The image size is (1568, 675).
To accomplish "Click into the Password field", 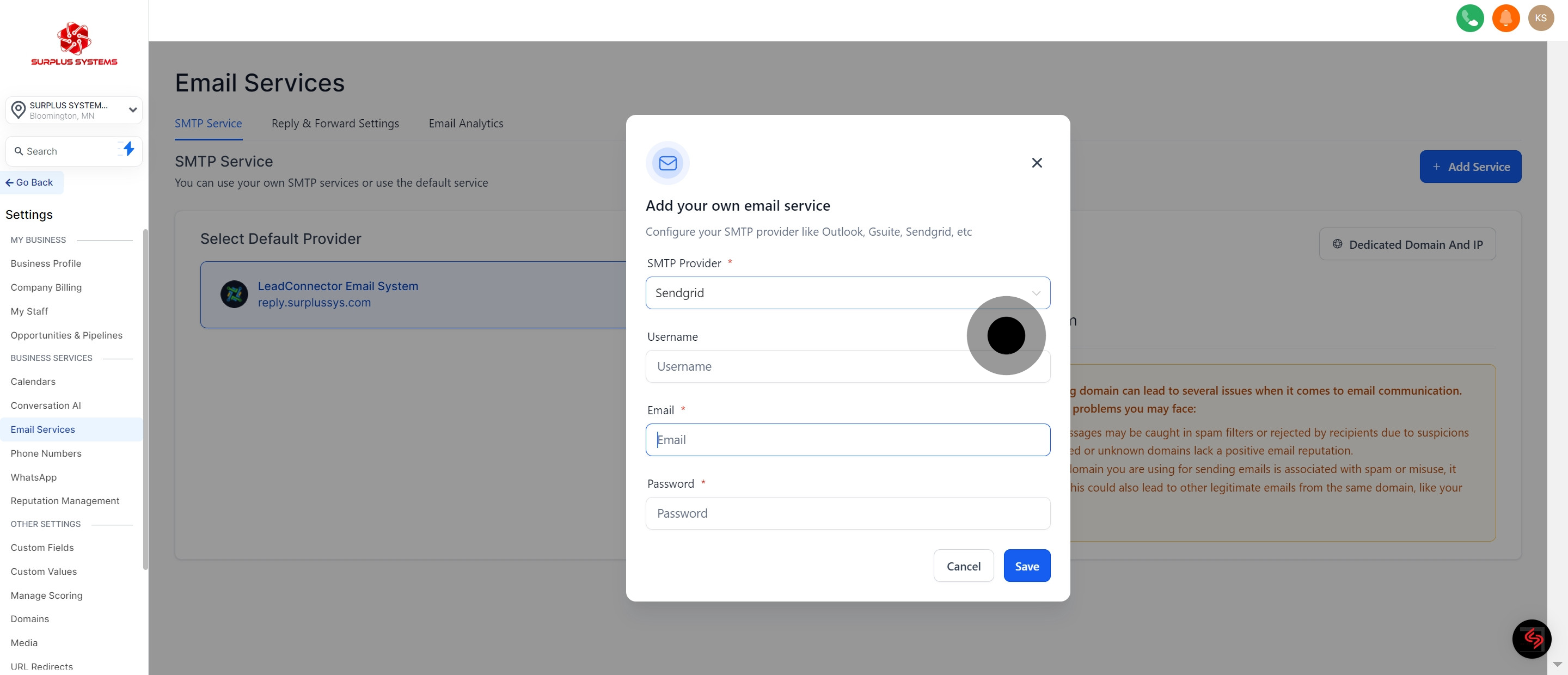I will pyautogui.click(x=847, y=513).
